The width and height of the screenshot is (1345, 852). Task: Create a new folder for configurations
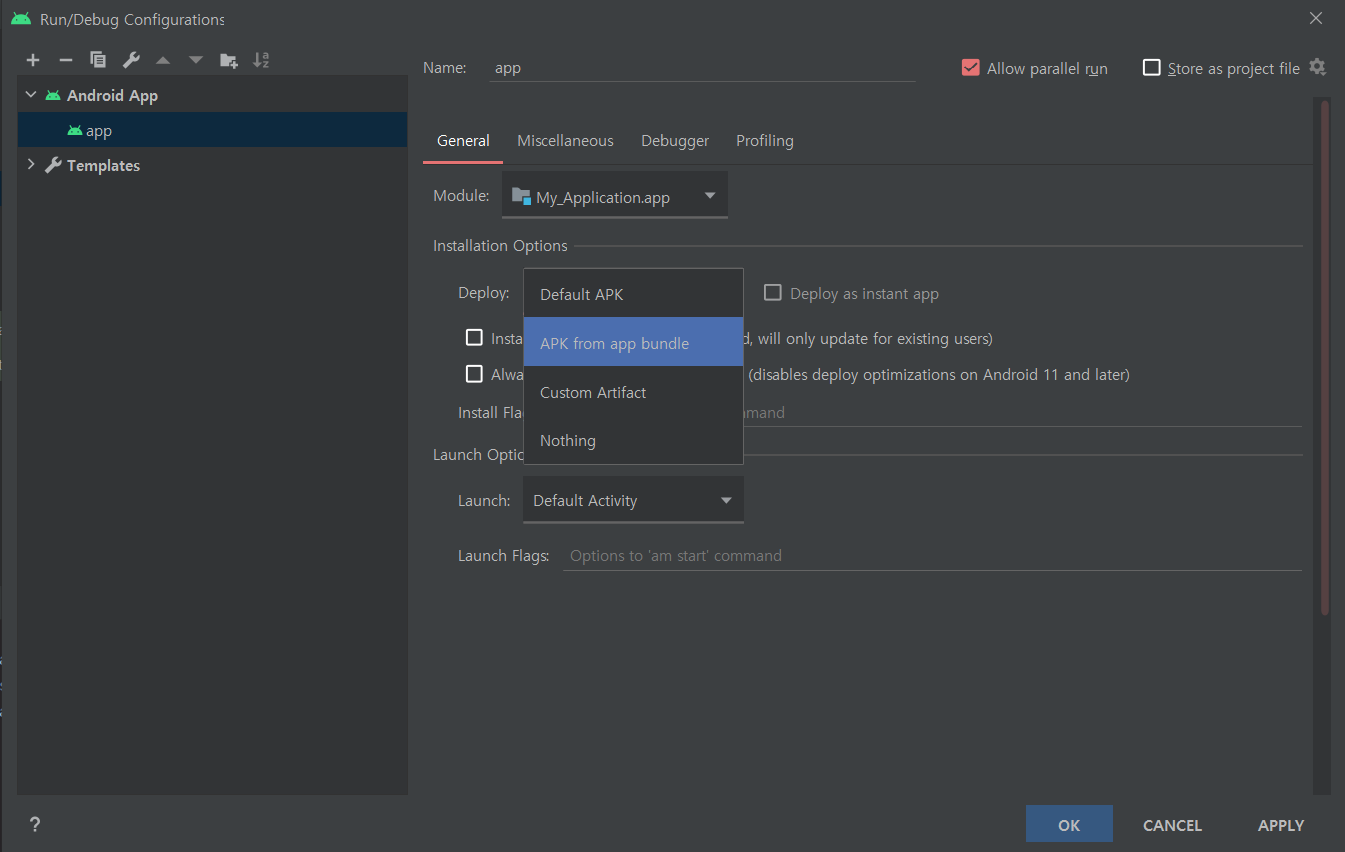[x=229, y=60]
